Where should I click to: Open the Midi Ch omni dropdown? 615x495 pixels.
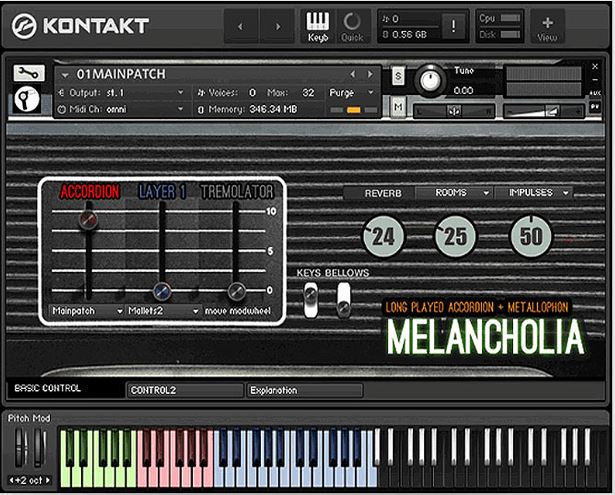[x=122, y=109]
